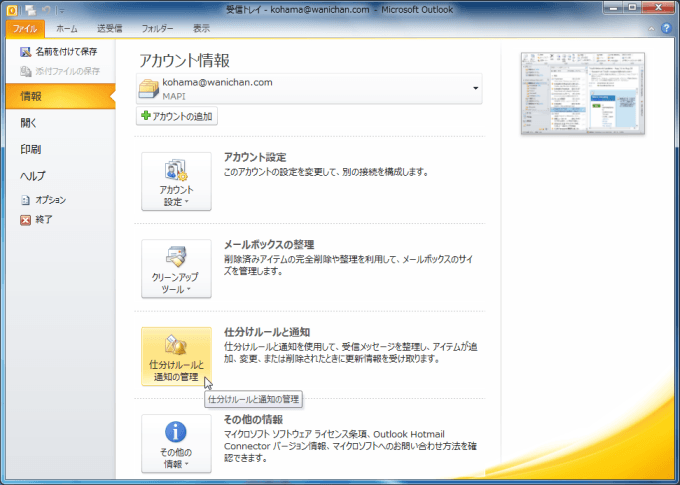Click the green plus icon for adding account
The image size is (680, 485).
pyautogui.click(x=146, y=115)
